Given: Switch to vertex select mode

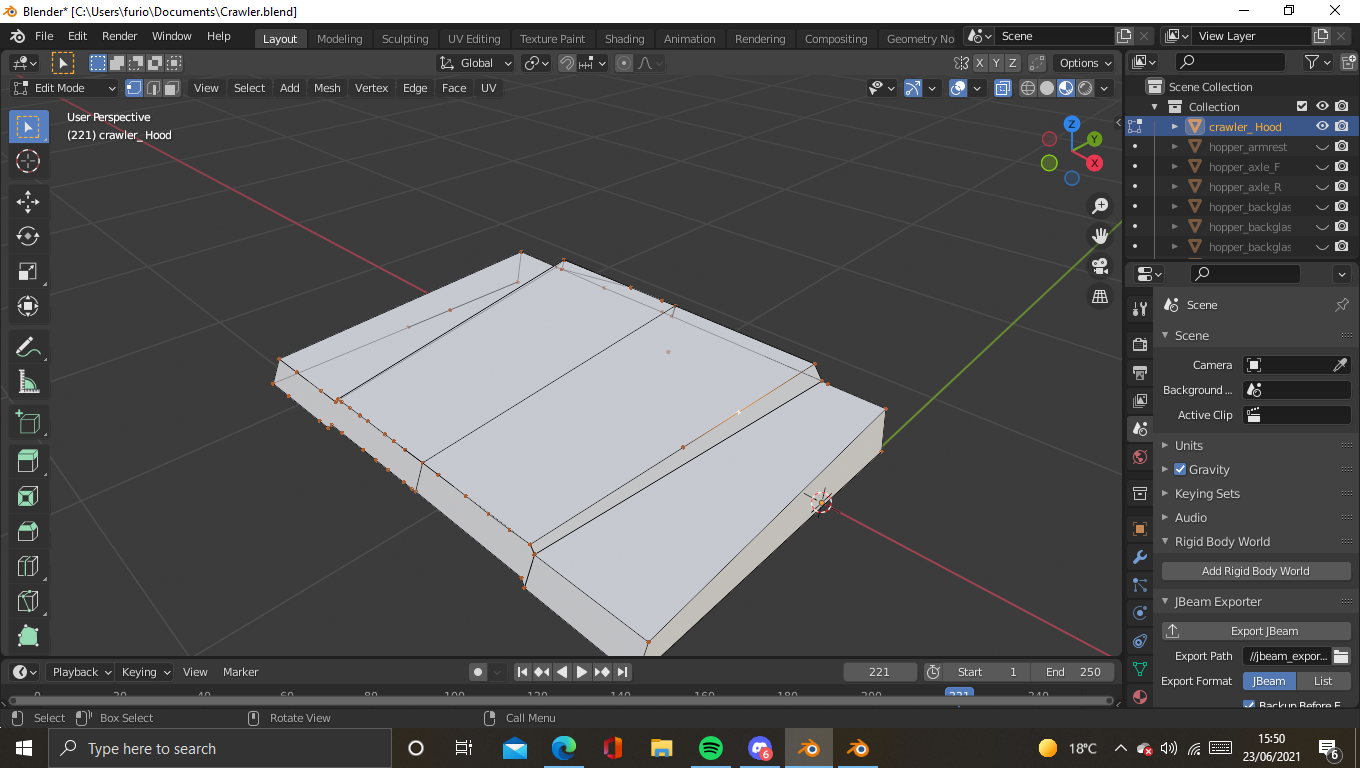Looking at the screenshot, I should [x=134, y=88].
